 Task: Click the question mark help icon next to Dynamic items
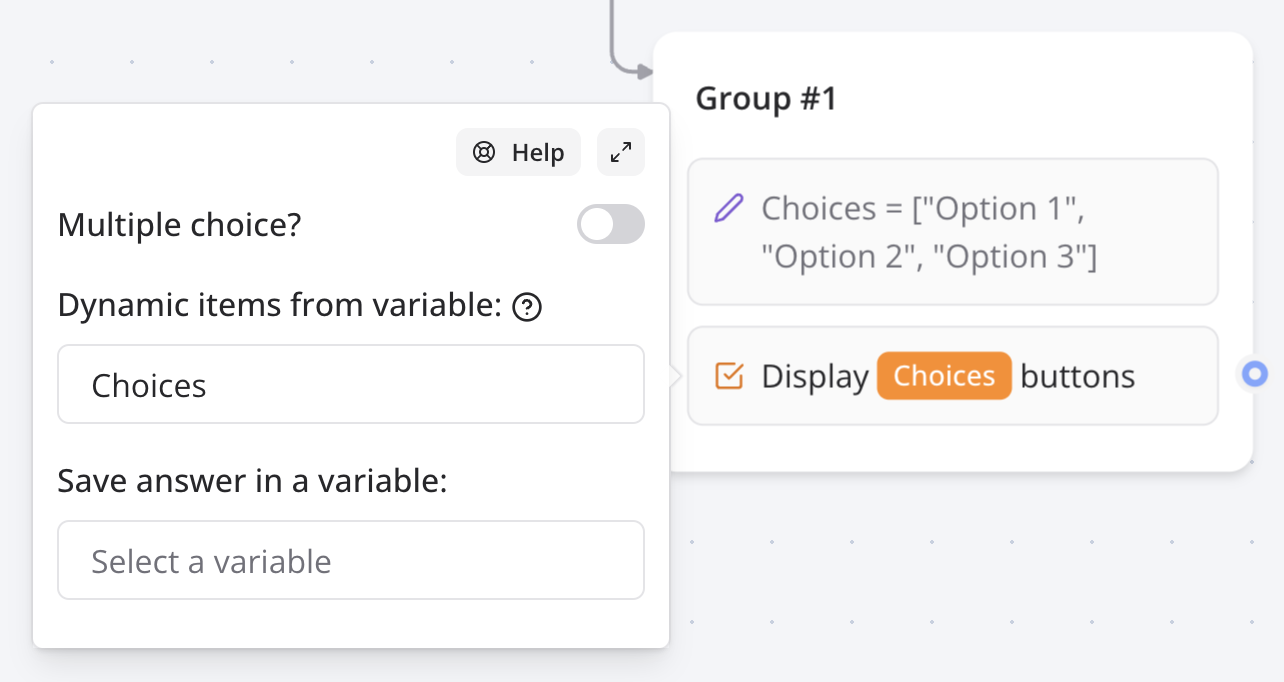pyautogui.click(x=529, y=306)
